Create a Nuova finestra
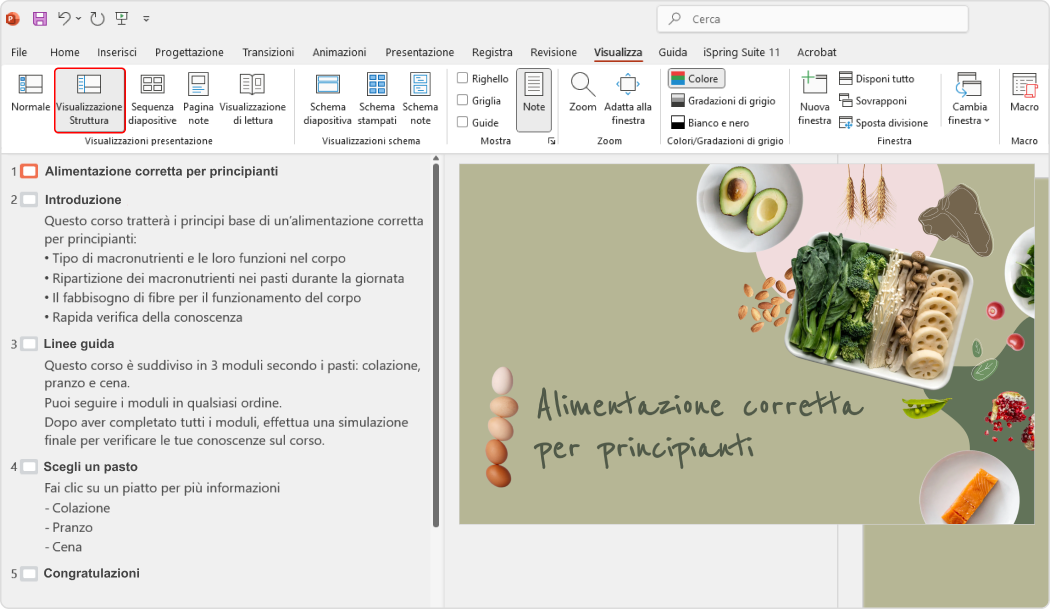 [x=815, y=98]
